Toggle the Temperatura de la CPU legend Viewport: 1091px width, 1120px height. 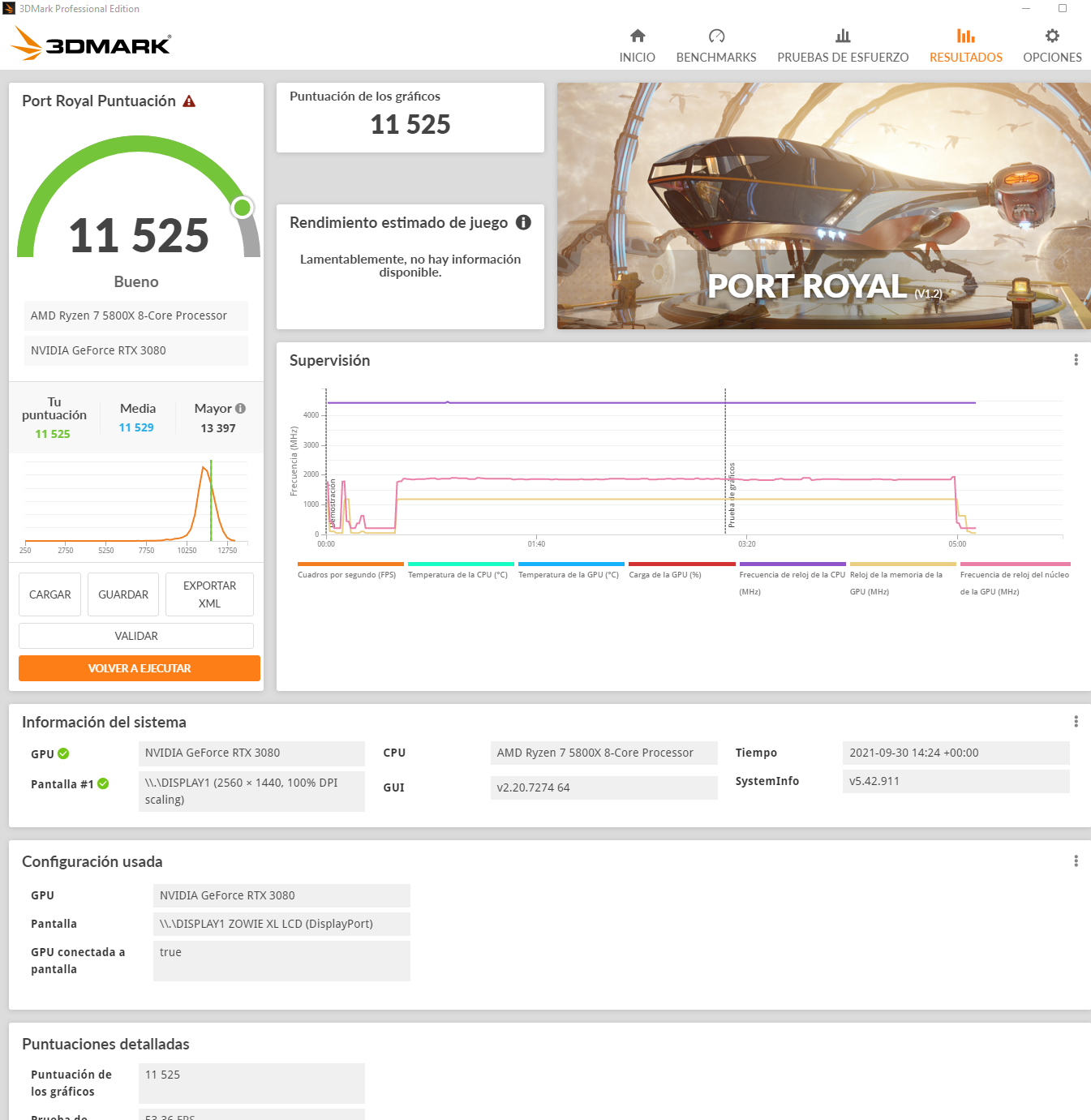(x=461, y=572)
